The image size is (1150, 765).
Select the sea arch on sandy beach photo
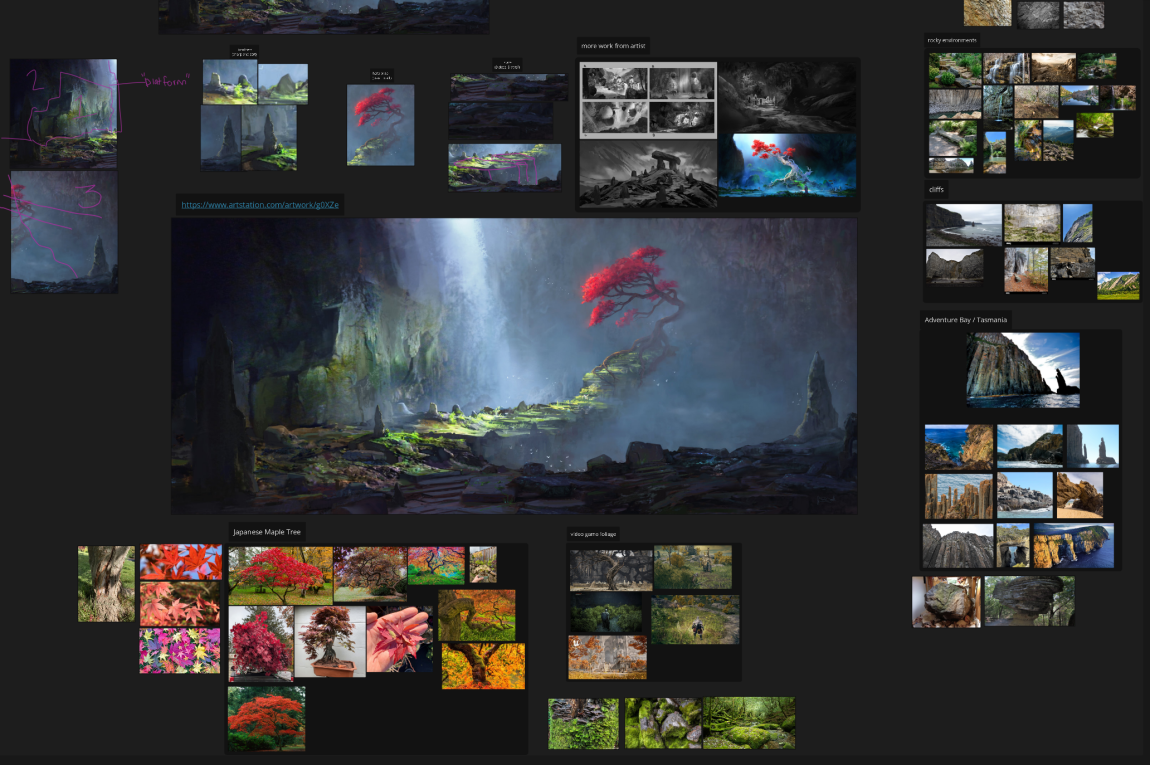pyautogui.click(x=1079, y=495)
